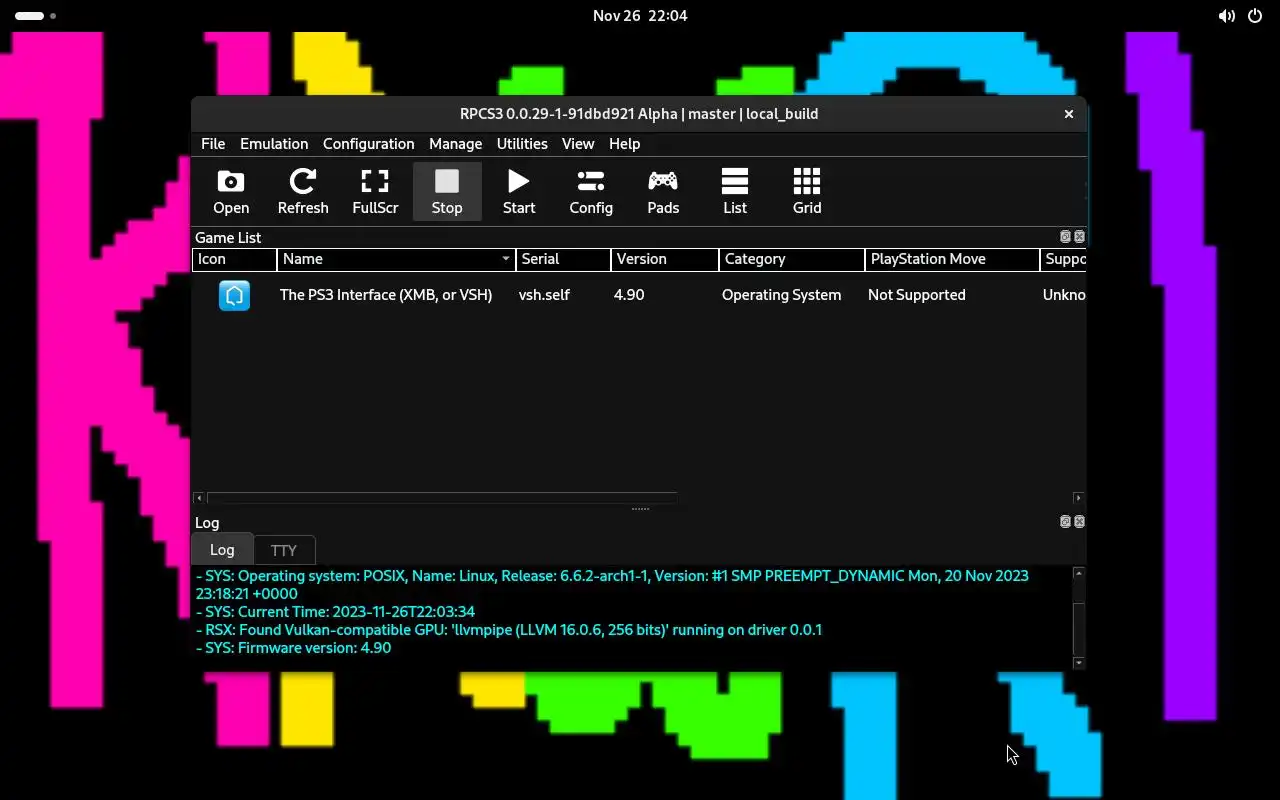Click the game list left scroll arrow
The image size is (1280, 800).
tap(199, 498)
